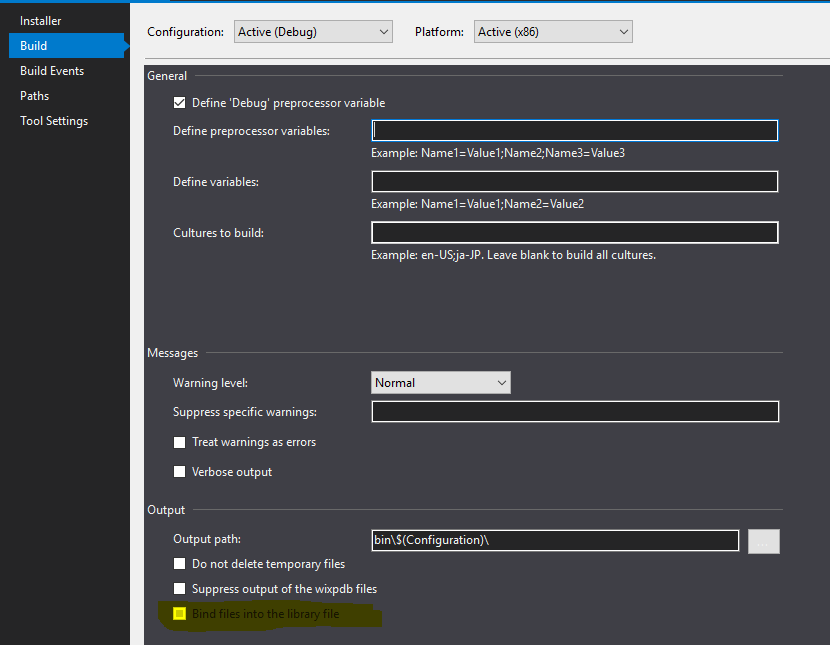
Task: Switch to the Build Events page
Action: 50,70
